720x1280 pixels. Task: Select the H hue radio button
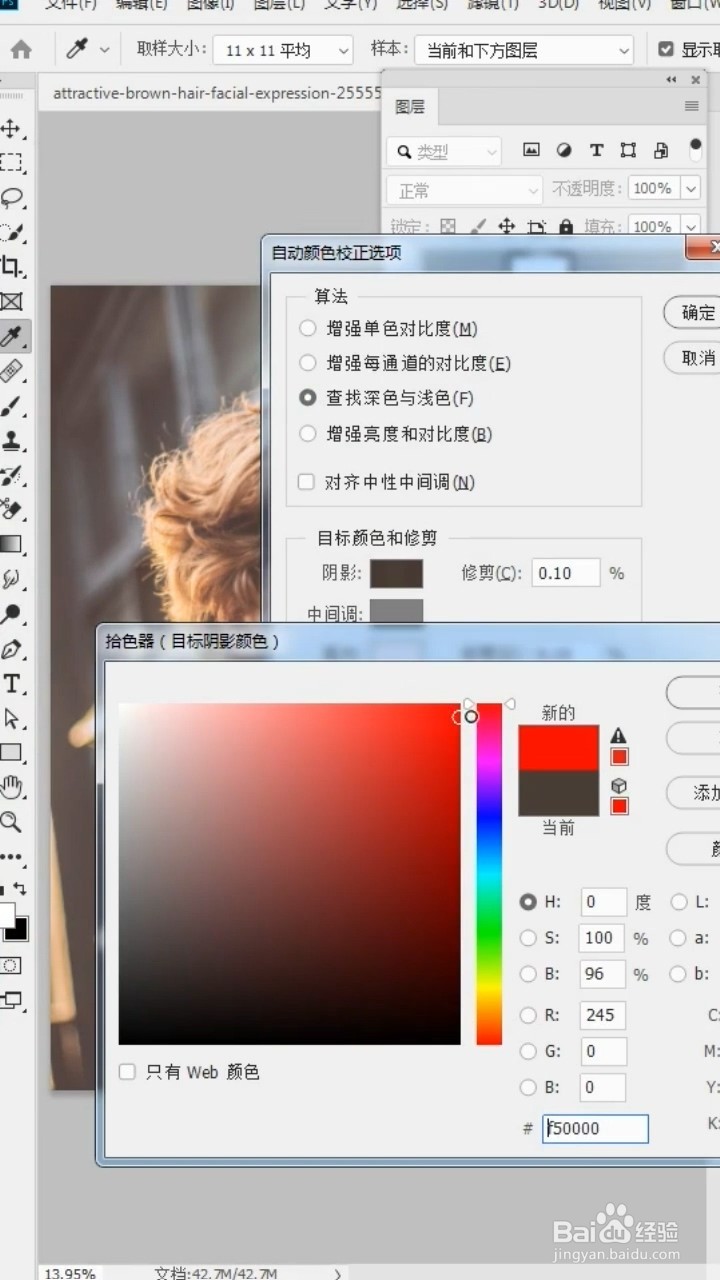tap(528, 902)
